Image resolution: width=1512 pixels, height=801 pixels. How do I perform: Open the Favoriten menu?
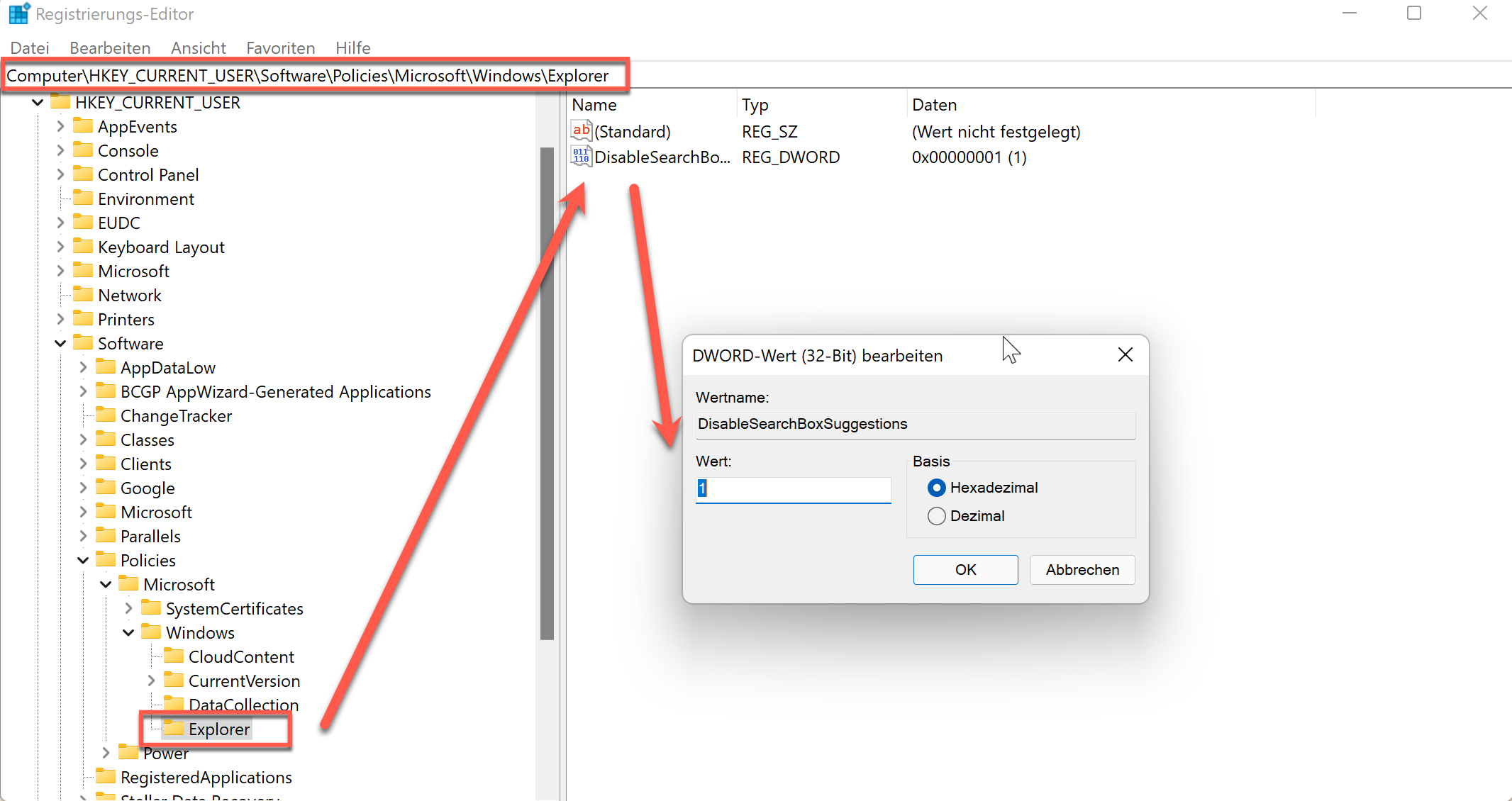point(280,47)
